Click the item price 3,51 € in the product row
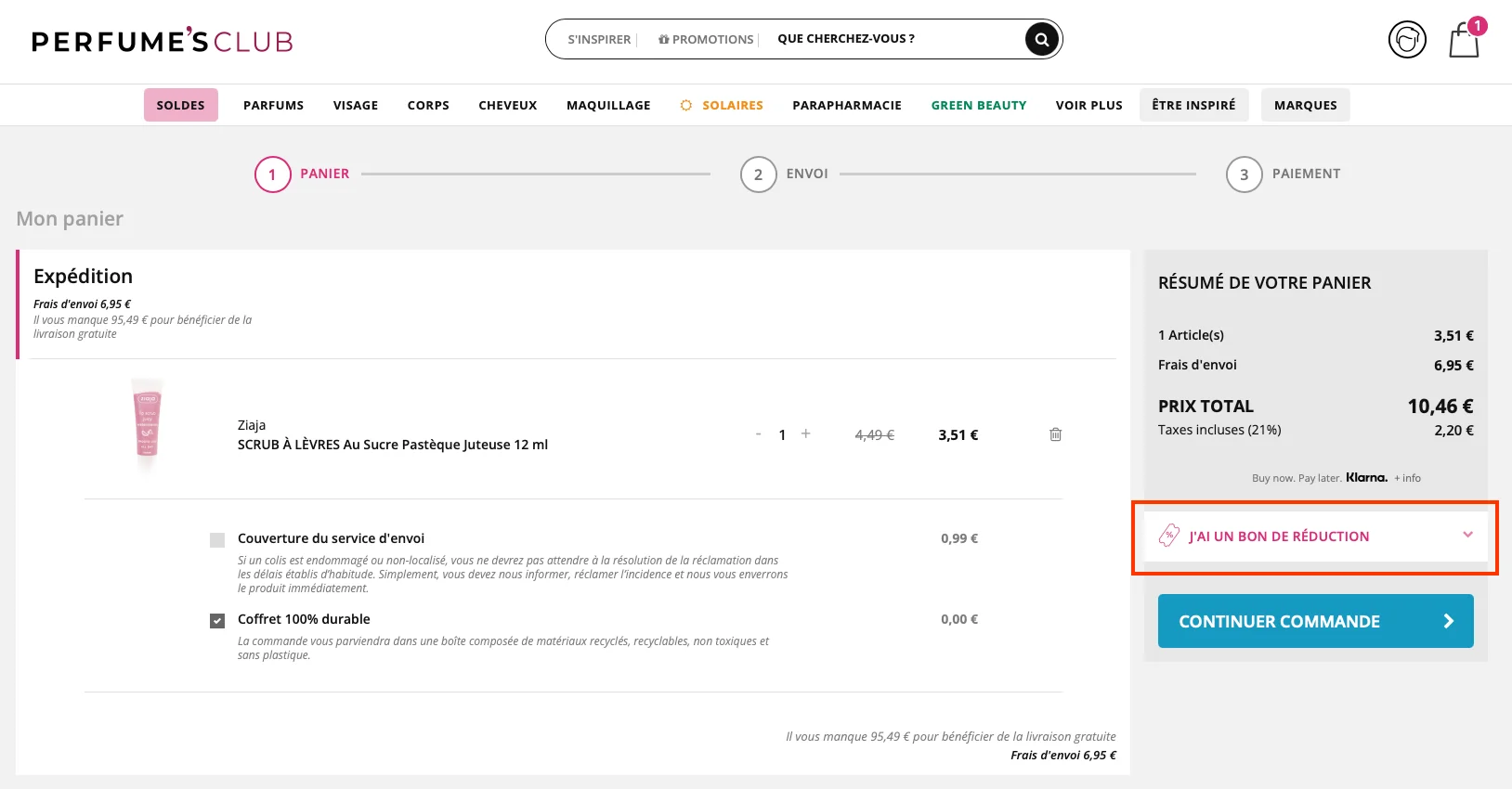 [958, 434]
